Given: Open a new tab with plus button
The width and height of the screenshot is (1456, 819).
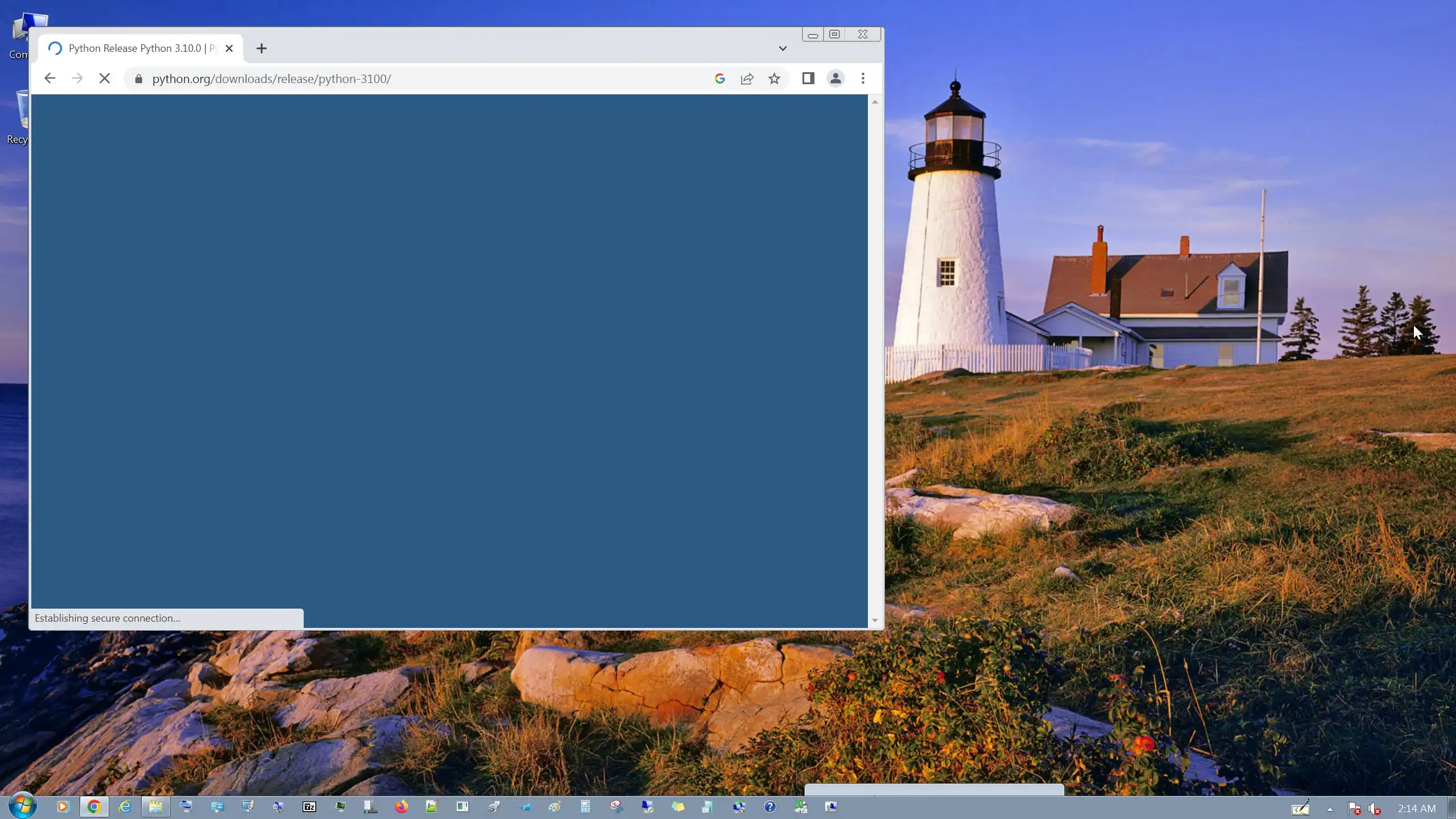Looking at the screenshot, I should 262,48.
